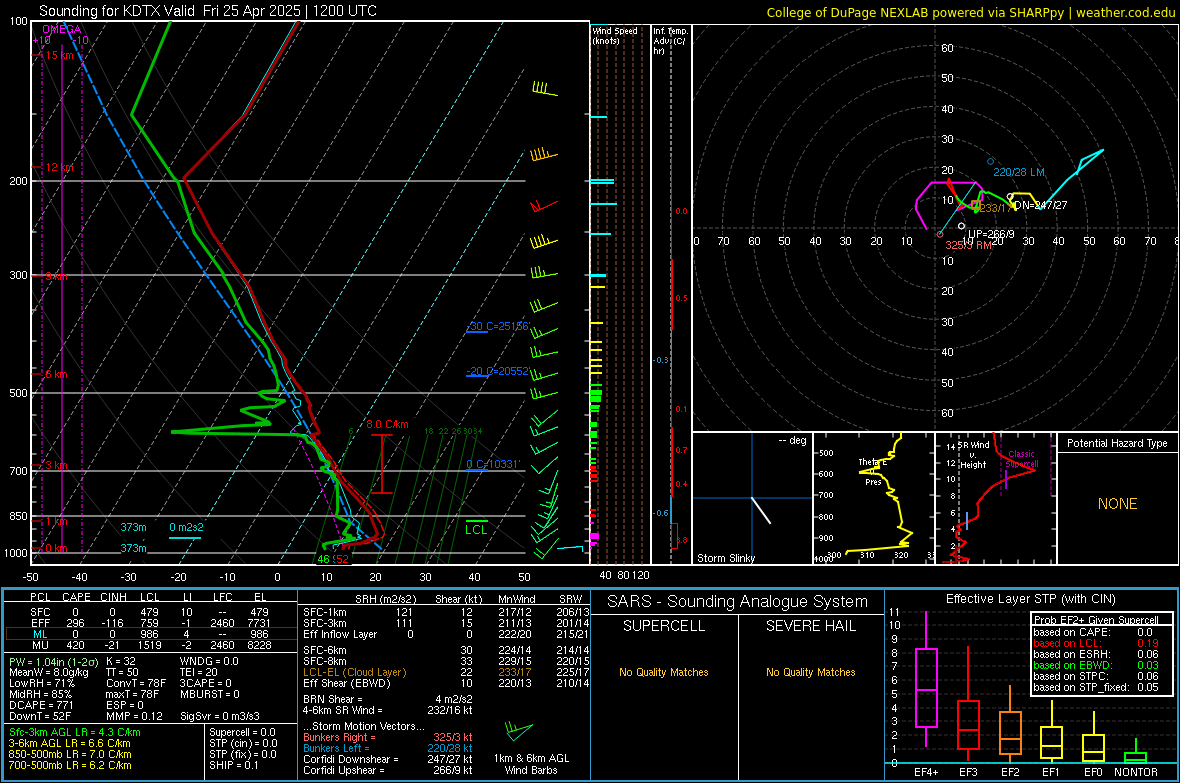This screenshot has width=1180, height=783.
Task: Click the red 'based on LCL' probability row
Action: (x=1096, y=643)
